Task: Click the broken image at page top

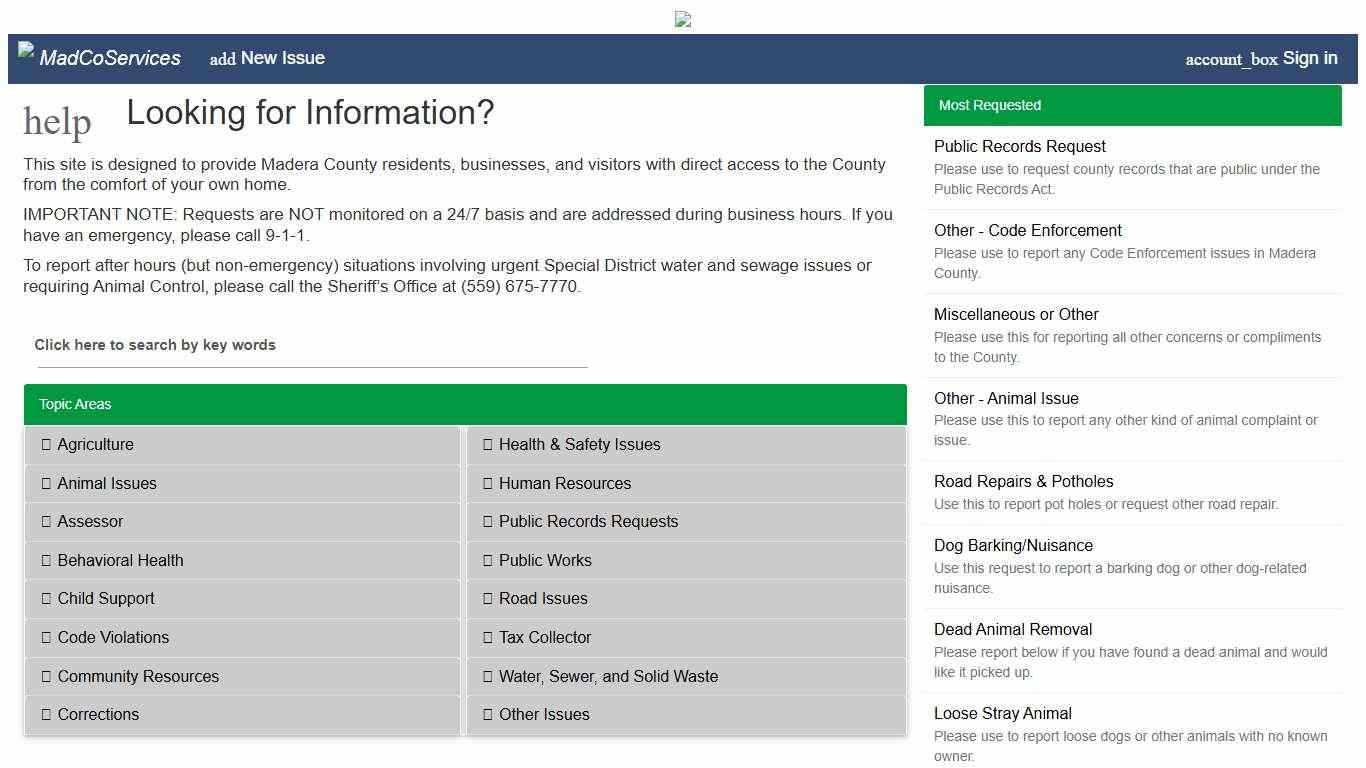Action: (683, 19)
